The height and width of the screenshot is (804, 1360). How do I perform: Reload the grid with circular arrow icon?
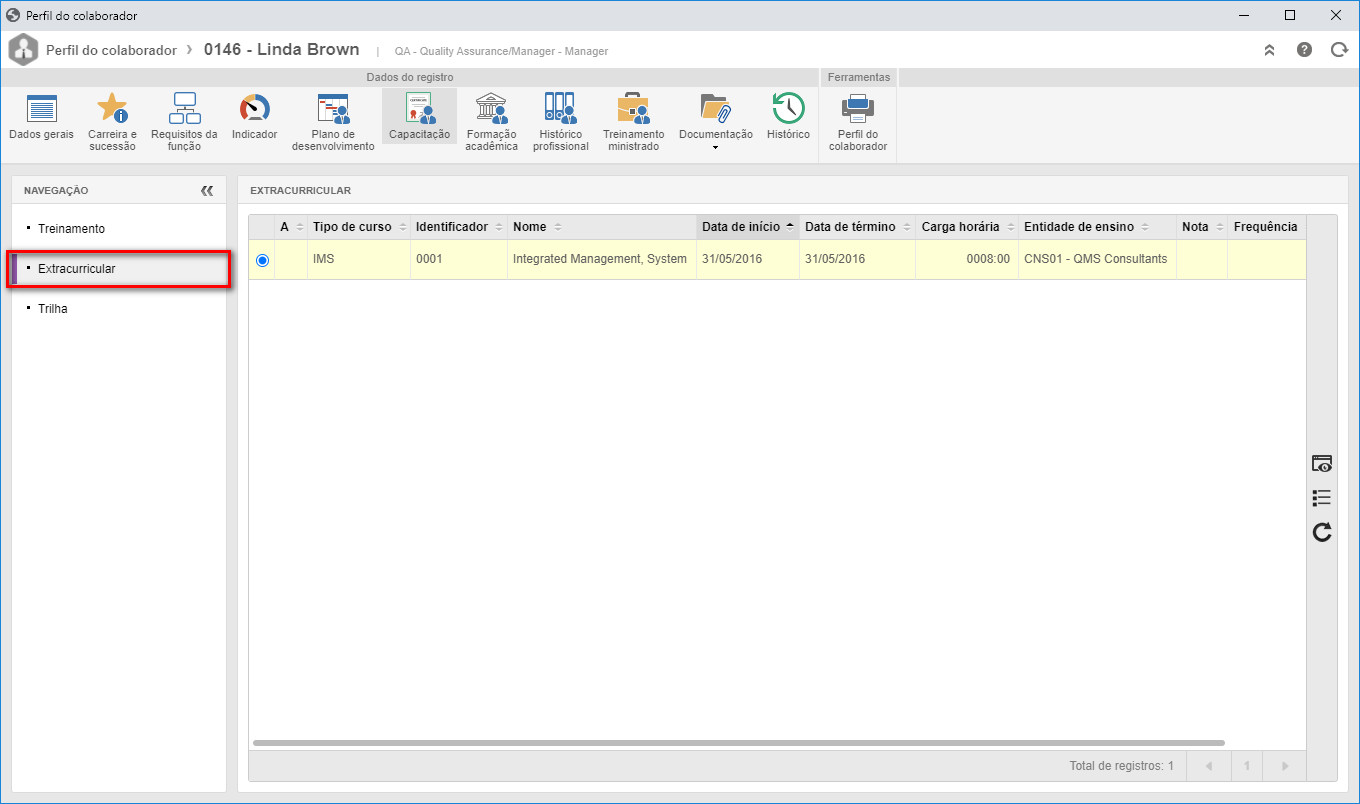(x=1322, y=532)
